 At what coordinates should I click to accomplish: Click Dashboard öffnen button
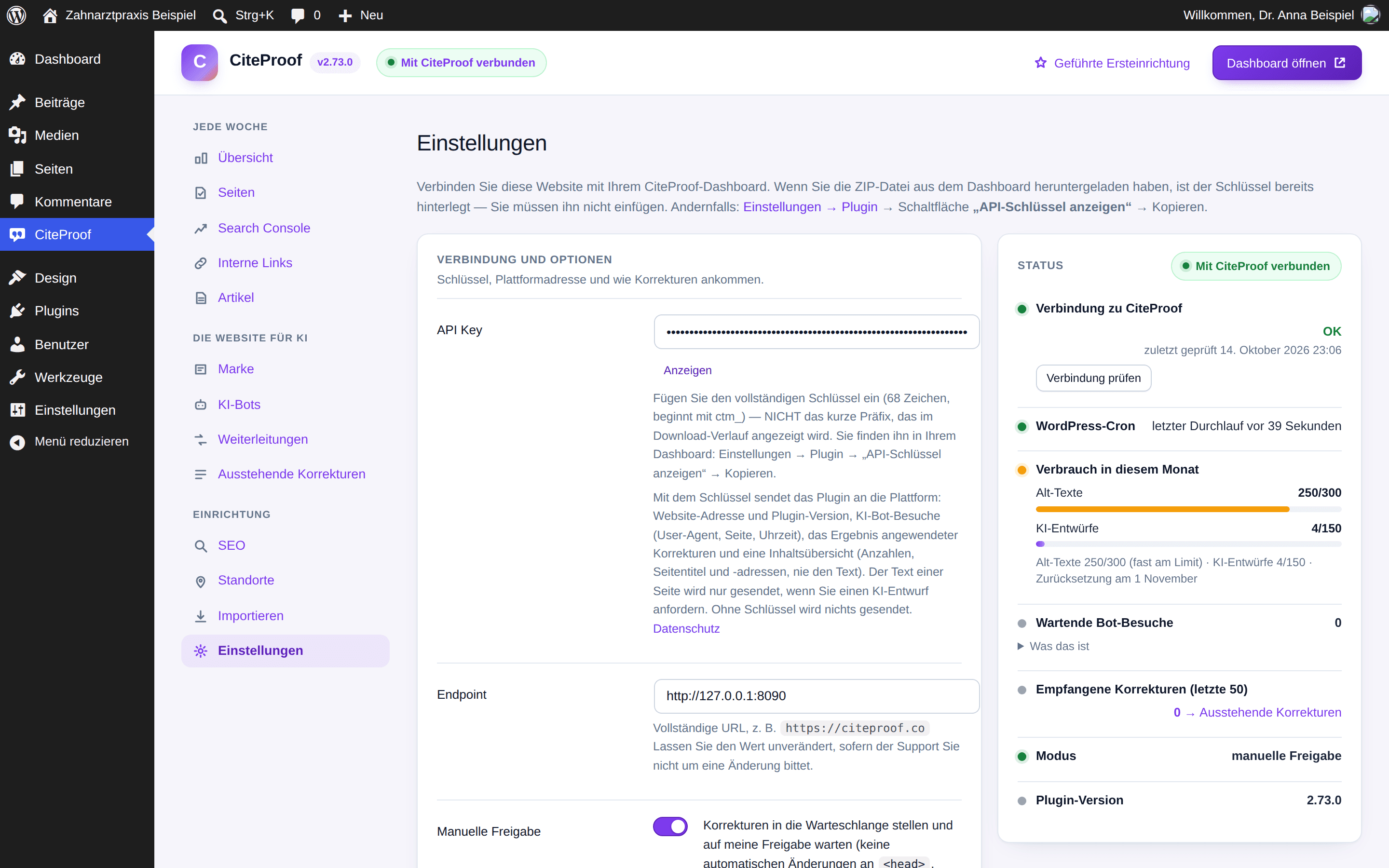click(1286, 63)
